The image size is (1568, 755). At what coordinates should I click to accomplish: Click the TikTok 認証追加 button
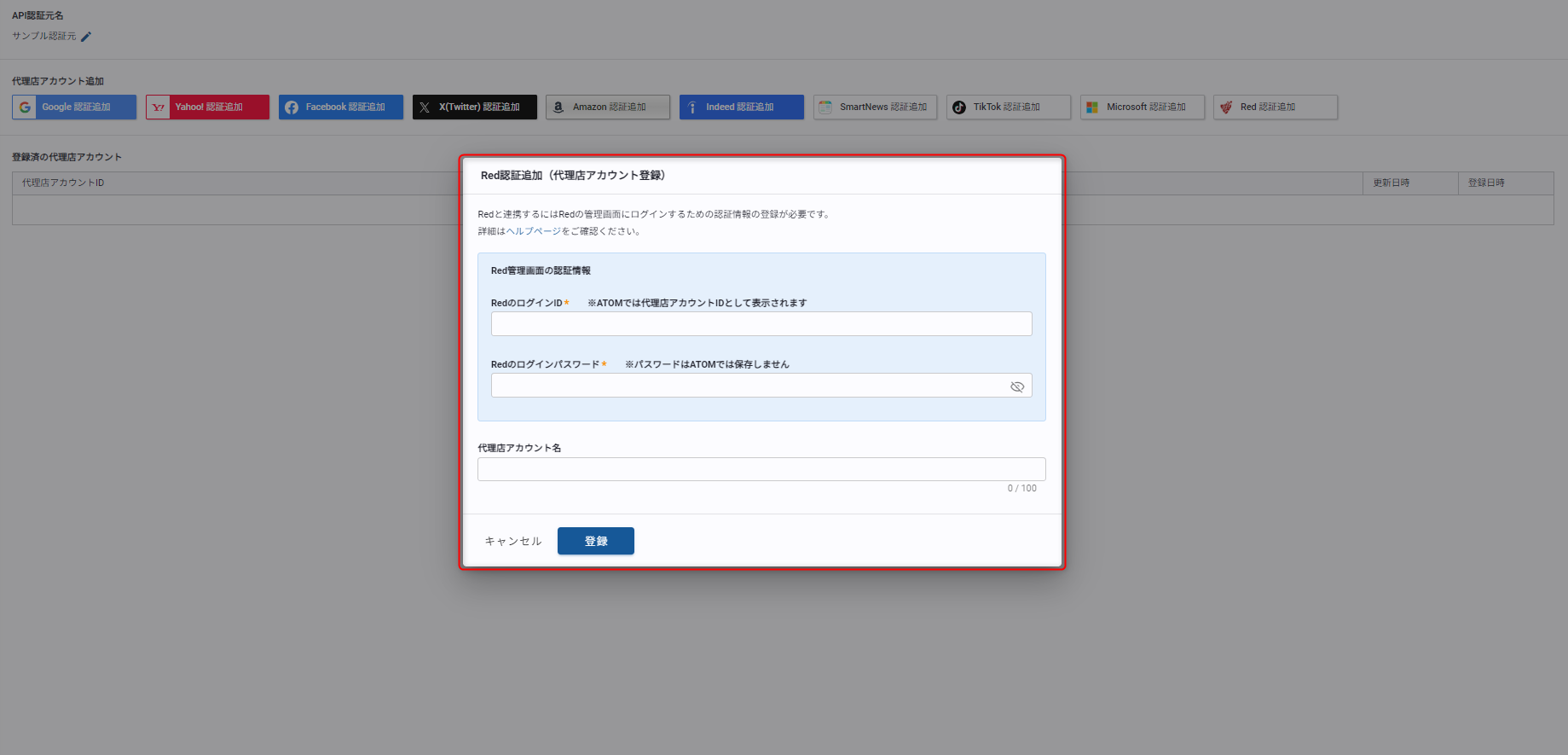[x=1008, y=107]
